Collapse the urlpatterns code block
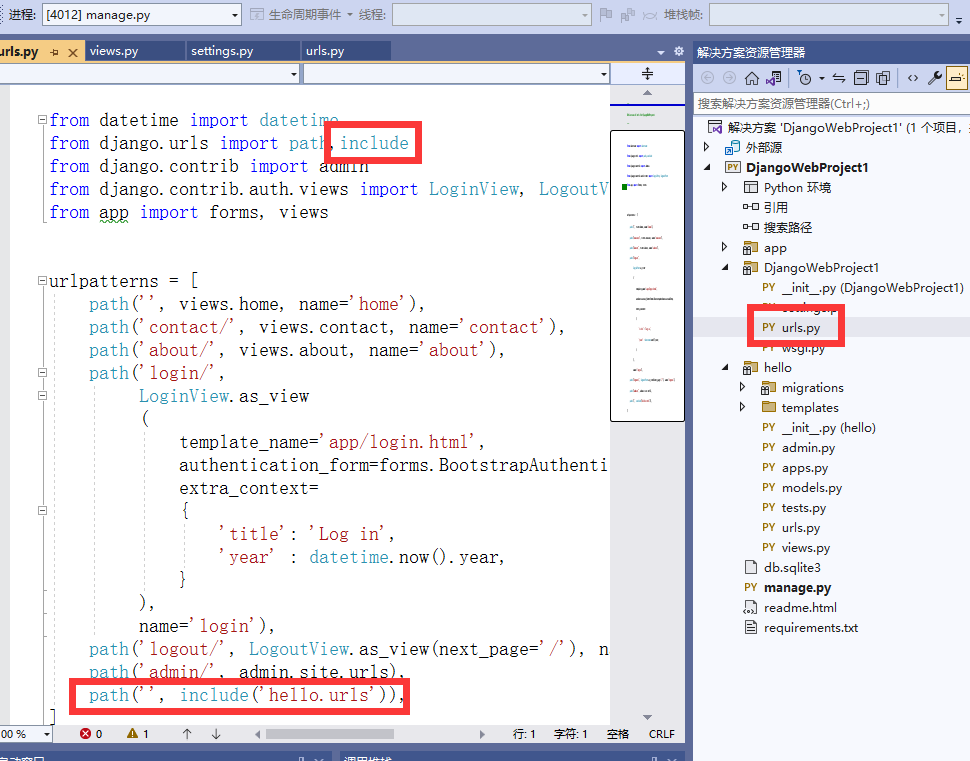 pos(41,281)
